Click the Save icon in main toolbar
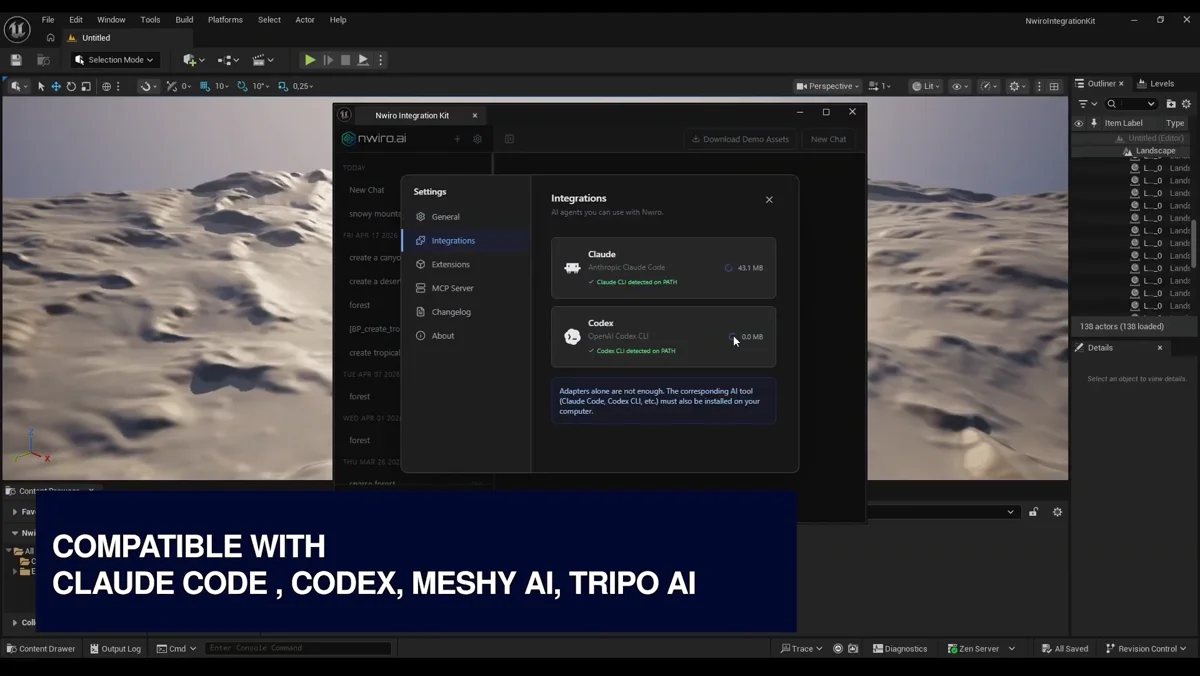Image resolution: width=1200 pixels, height=676 pixels. click(16, 60)
